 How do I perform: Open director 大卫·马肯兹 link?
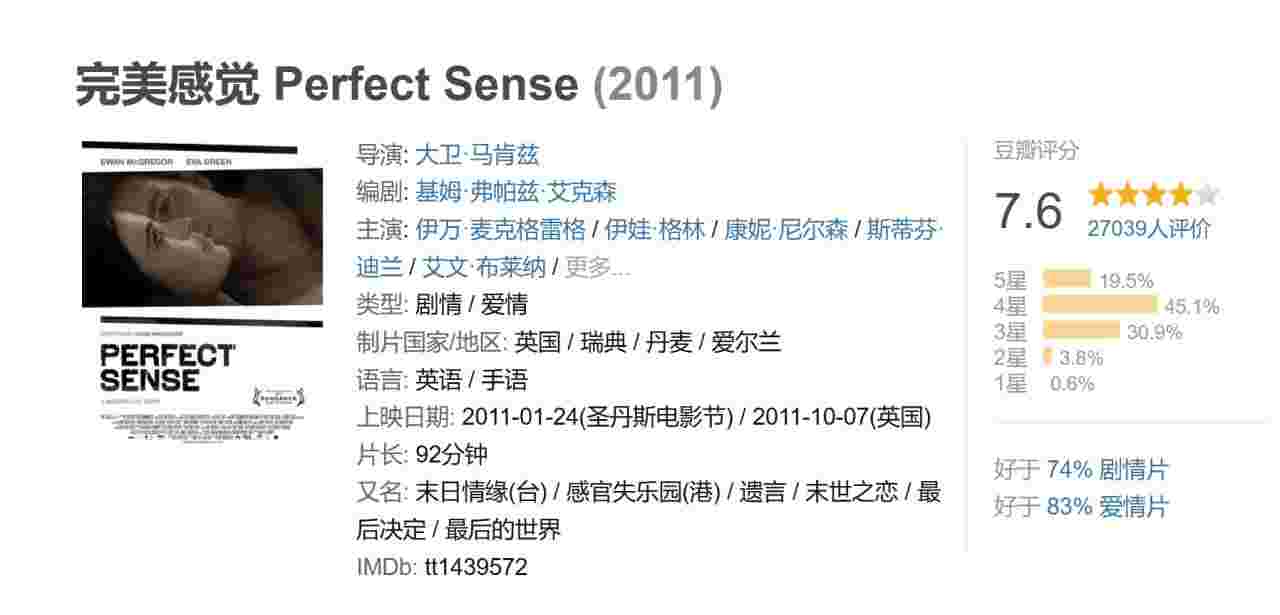(477, 155)
